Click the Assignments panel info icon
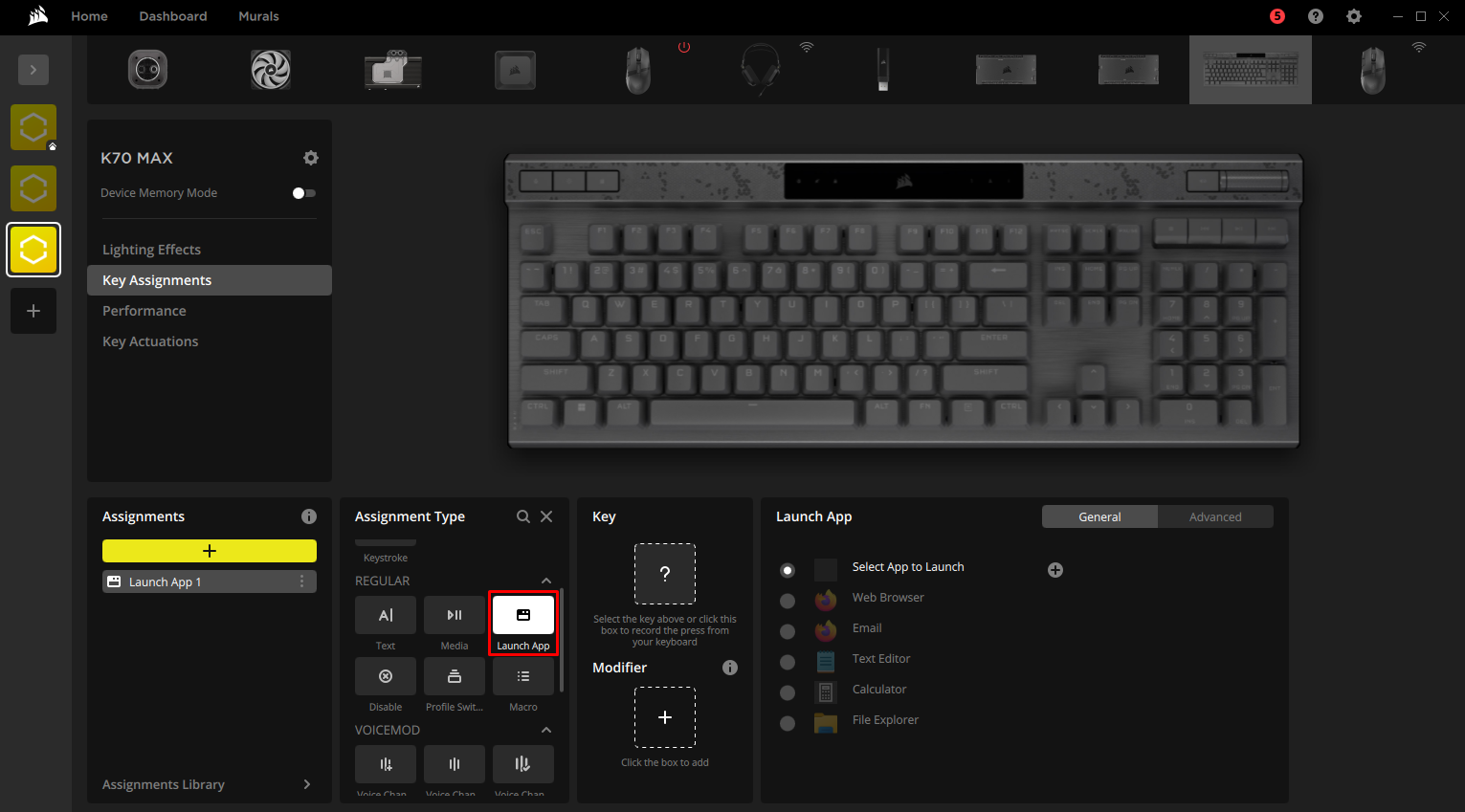1465x812 pixels. tap(308, 516)
